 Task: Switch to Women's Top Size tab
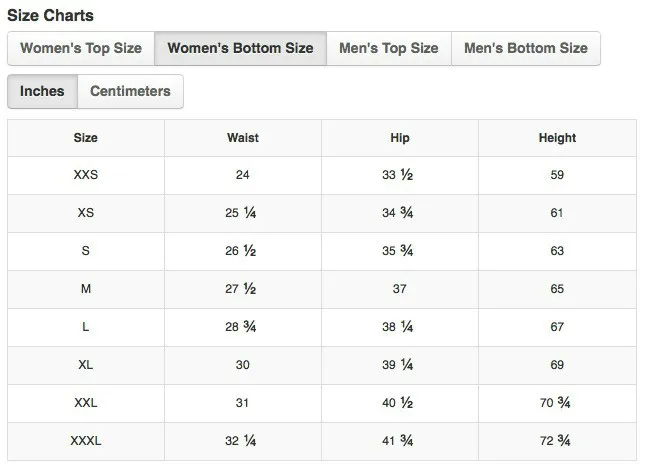point(81,48)
